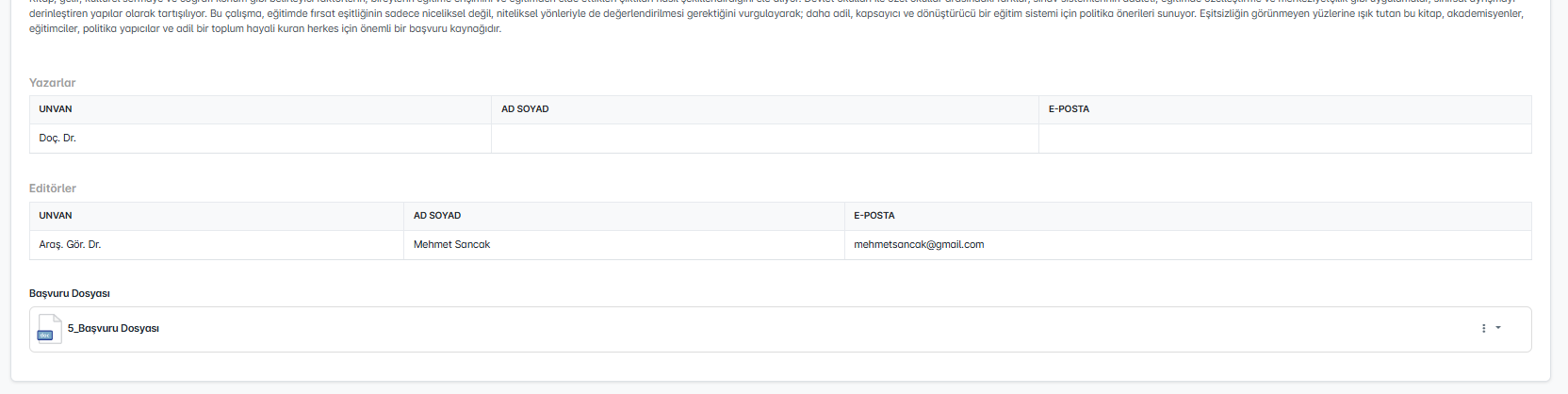
Task: Select the Mehmet Sancak name cell
Action: pos(451,245)
